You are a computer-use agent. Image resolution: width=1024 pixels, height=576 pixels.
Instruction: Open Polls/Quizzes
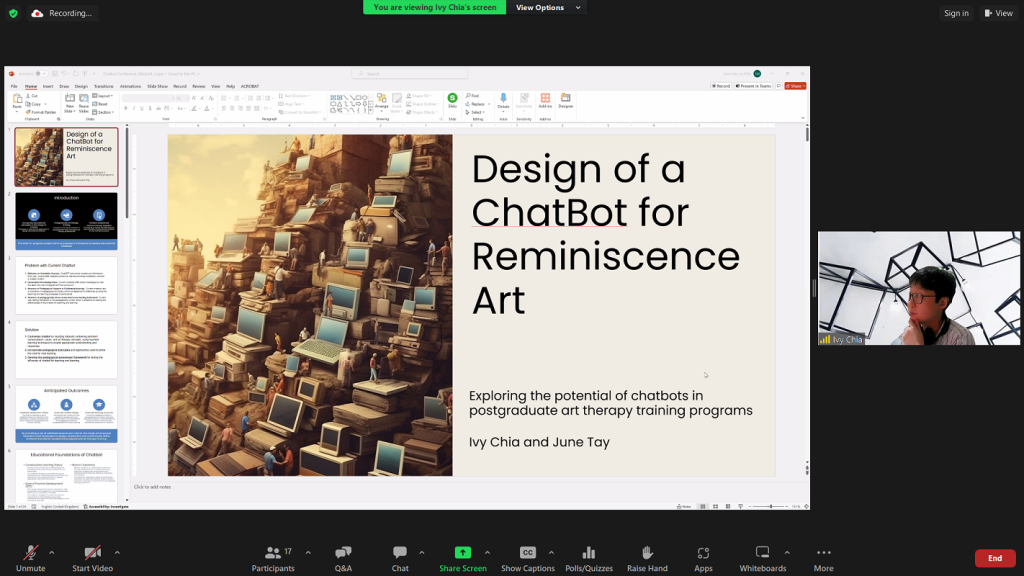589,556
